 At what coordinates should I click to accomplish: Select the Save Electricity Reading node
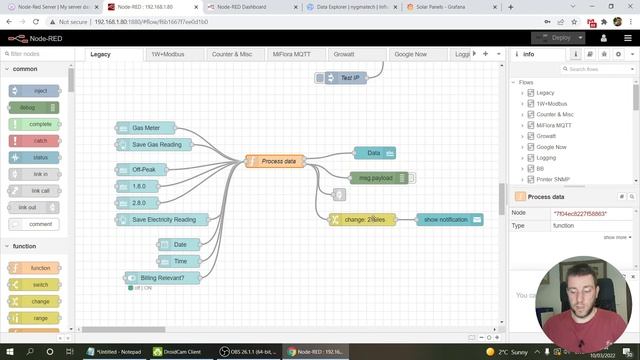pyautogui.click(x=162, y=220)
